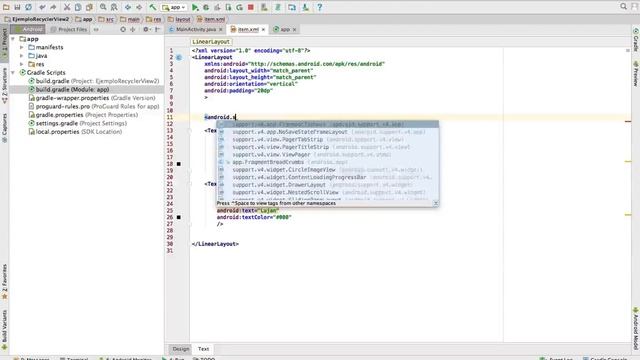Open Project panel gear settings
This screenshot has height=360, width=640.
(146, 29)
